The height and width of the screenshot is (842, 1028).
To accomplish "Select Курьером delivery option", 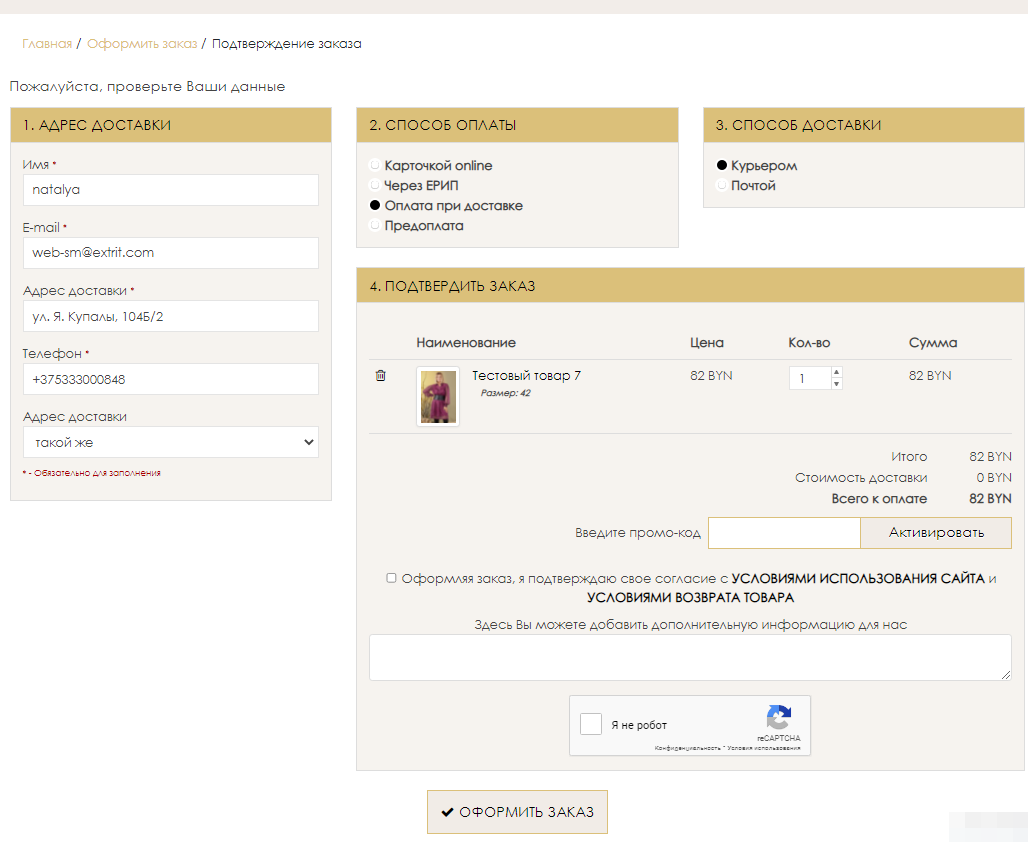I will click(x=722, y=165).
